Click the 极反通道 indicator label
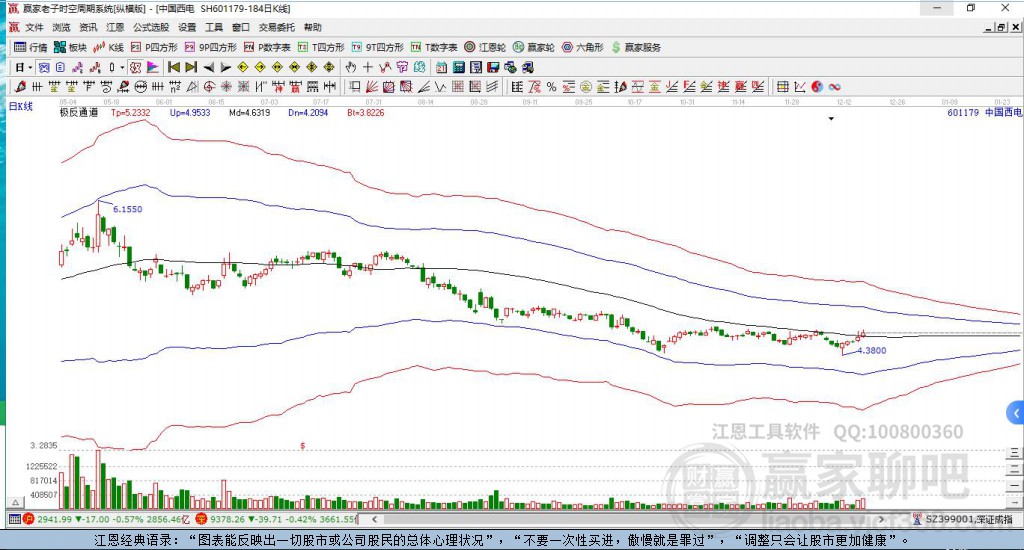This screenshot has width=1024, height=550. (79, 112)
